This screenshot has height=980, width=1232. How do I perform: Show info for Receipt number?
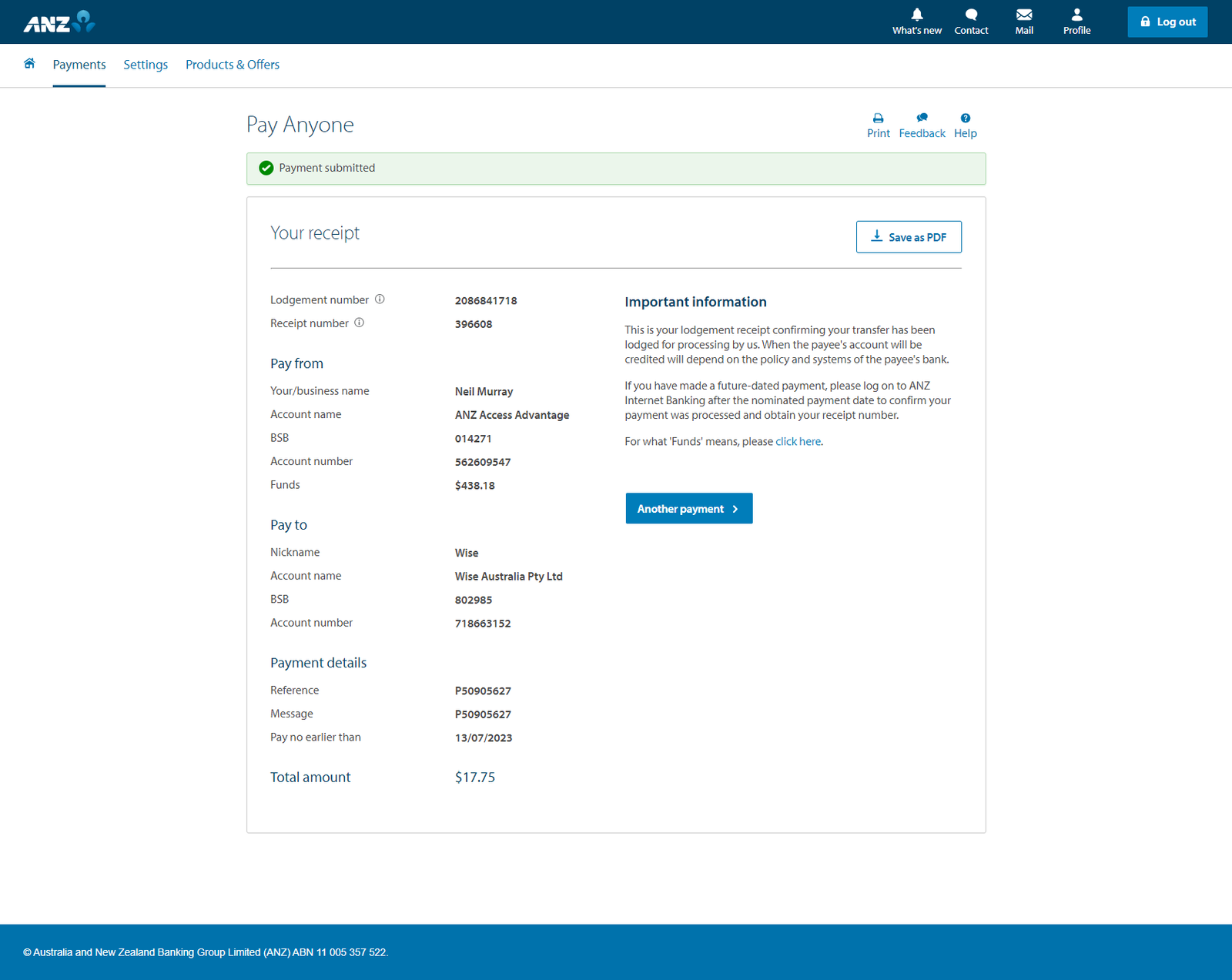[x=359, y=323]
